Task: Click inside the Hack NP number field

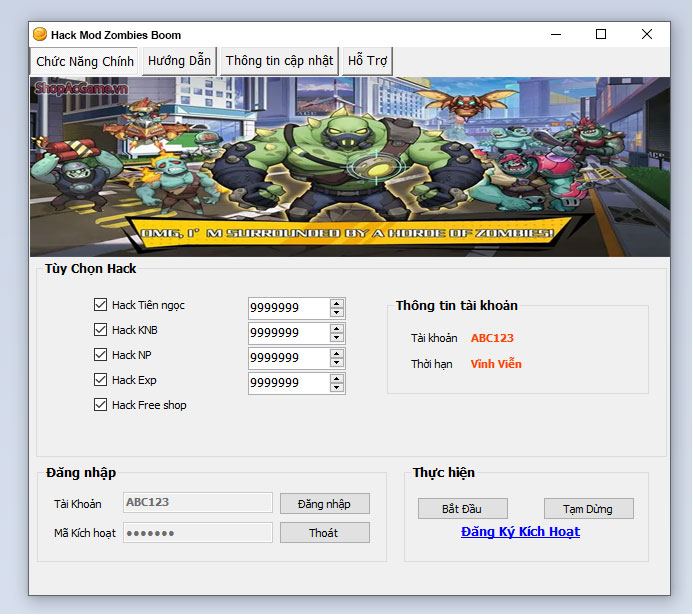Action: [289, 358]
